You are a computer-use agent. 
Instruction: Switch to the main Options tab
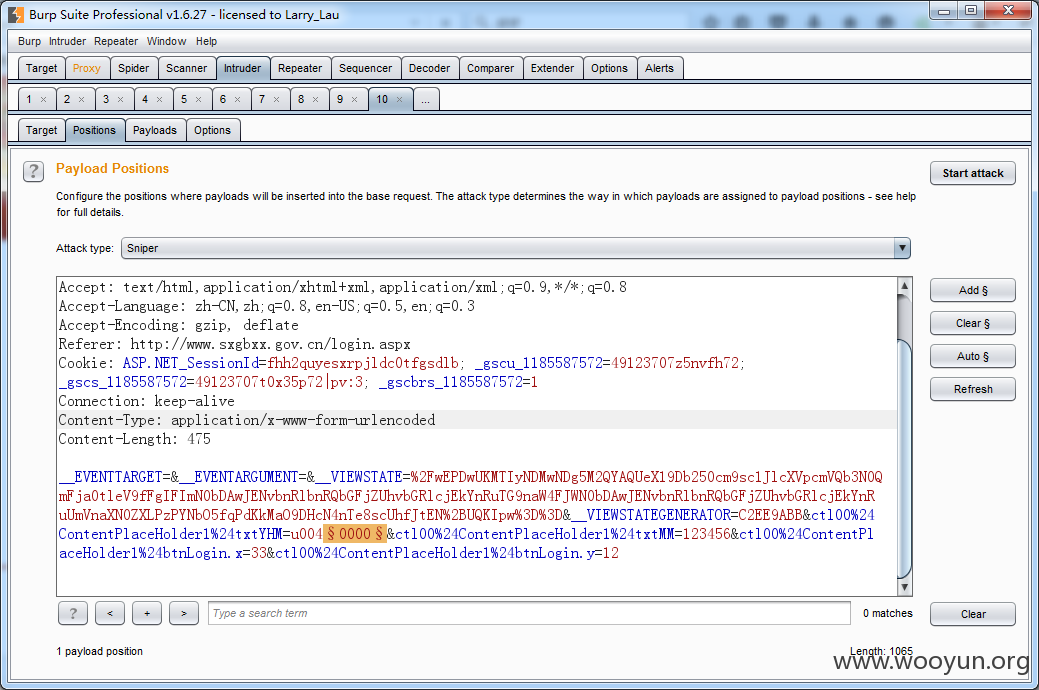click(609, 68)
